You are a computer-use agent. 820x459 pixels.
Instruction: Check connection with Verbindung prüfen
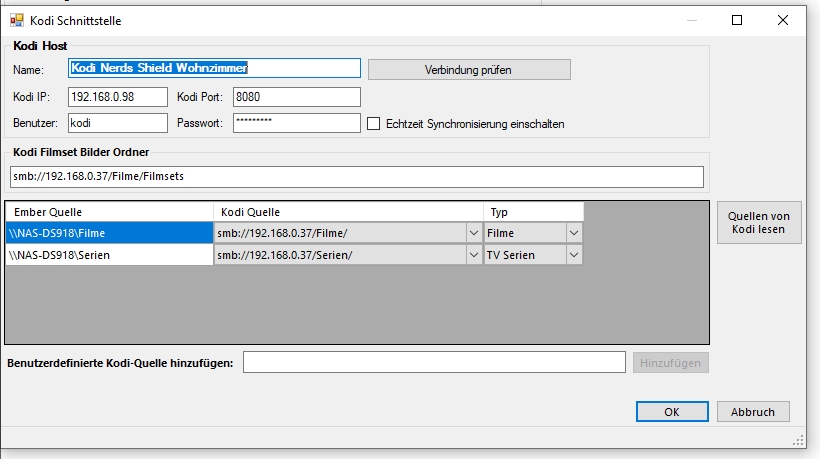tap(469, 70)
